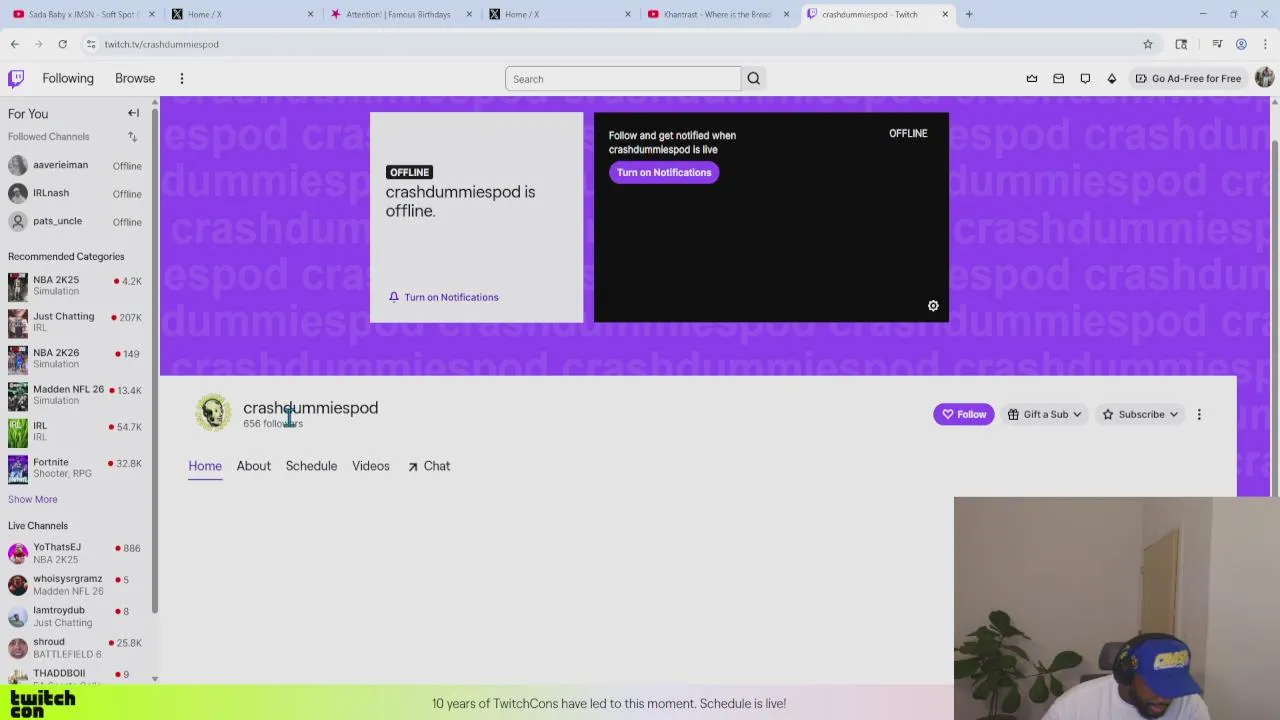Switch to the About channel tab
Image resolution: width=1280 pixels, height=720 pixels.
(254, 466)
